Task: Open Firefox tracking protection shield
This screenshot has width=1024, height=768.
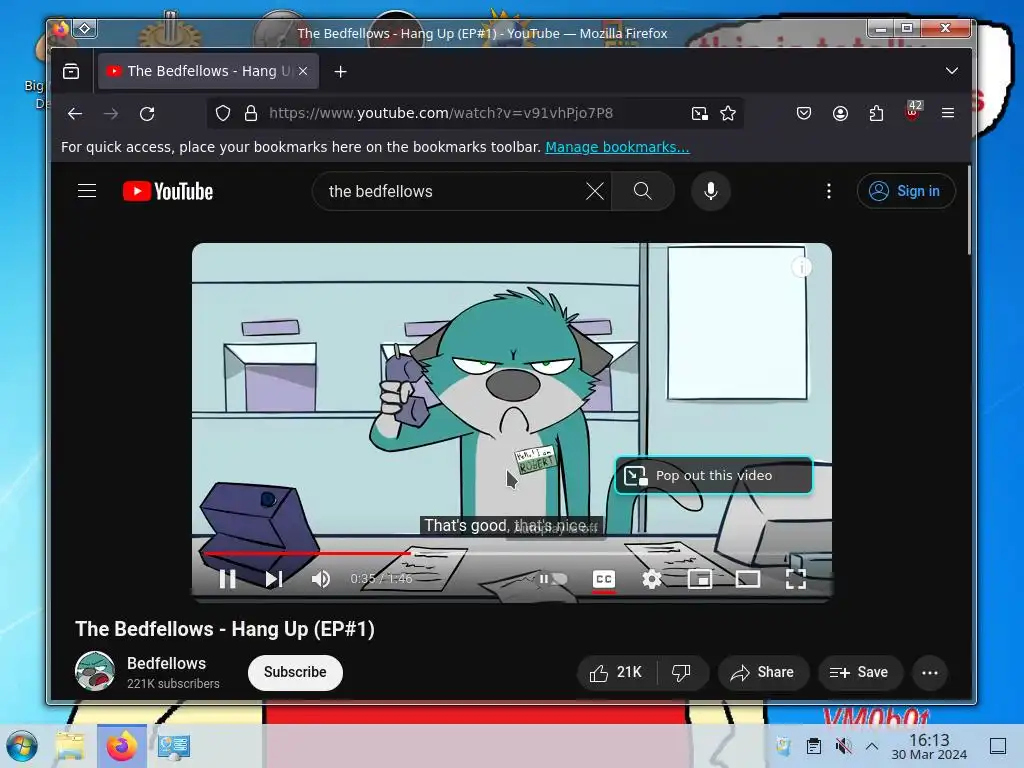Action: [x=223, y=114]
